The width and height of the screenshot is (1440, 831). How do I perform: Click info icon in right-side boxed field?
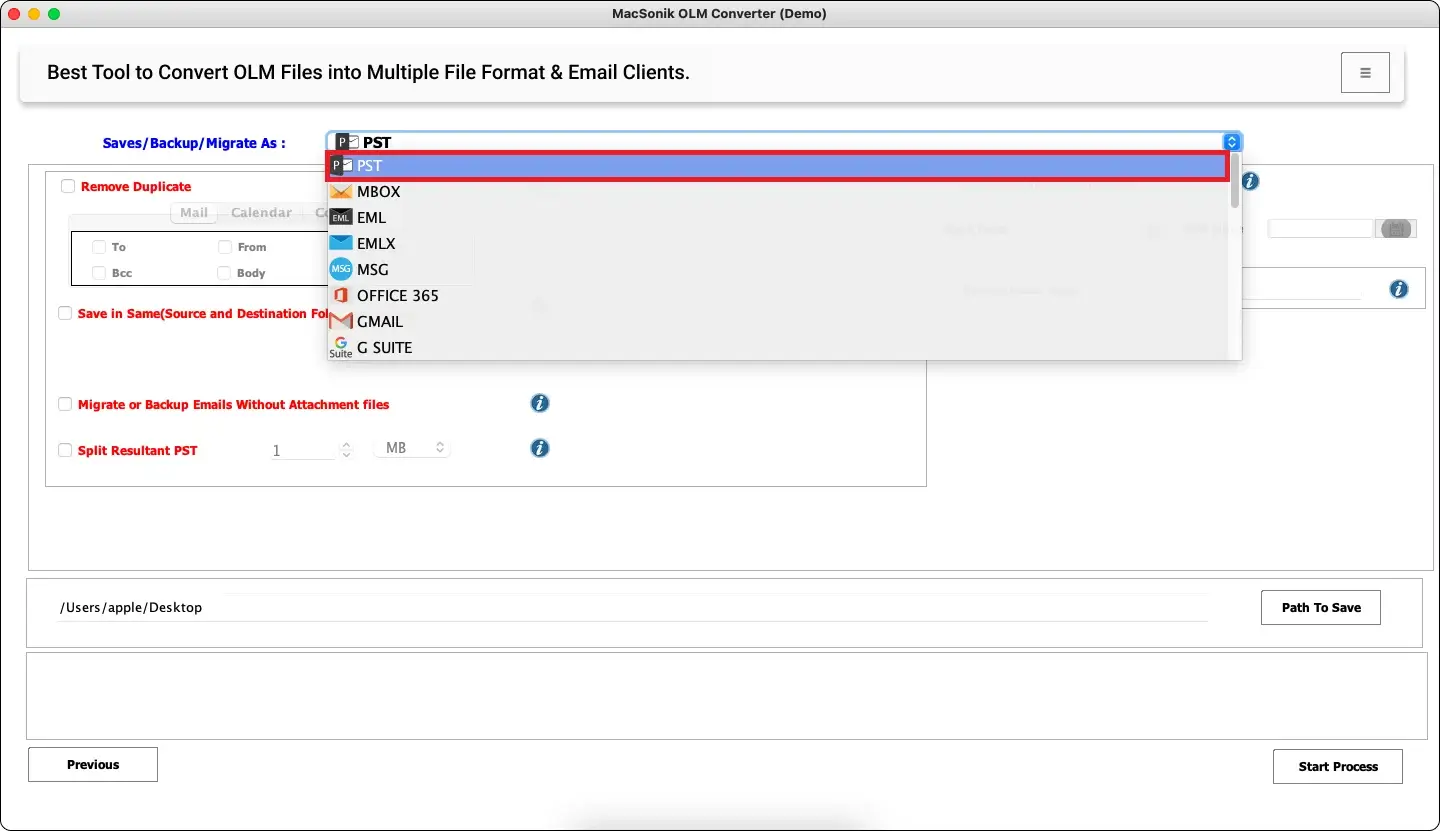pyautogui.click(x=1399, y=289)
